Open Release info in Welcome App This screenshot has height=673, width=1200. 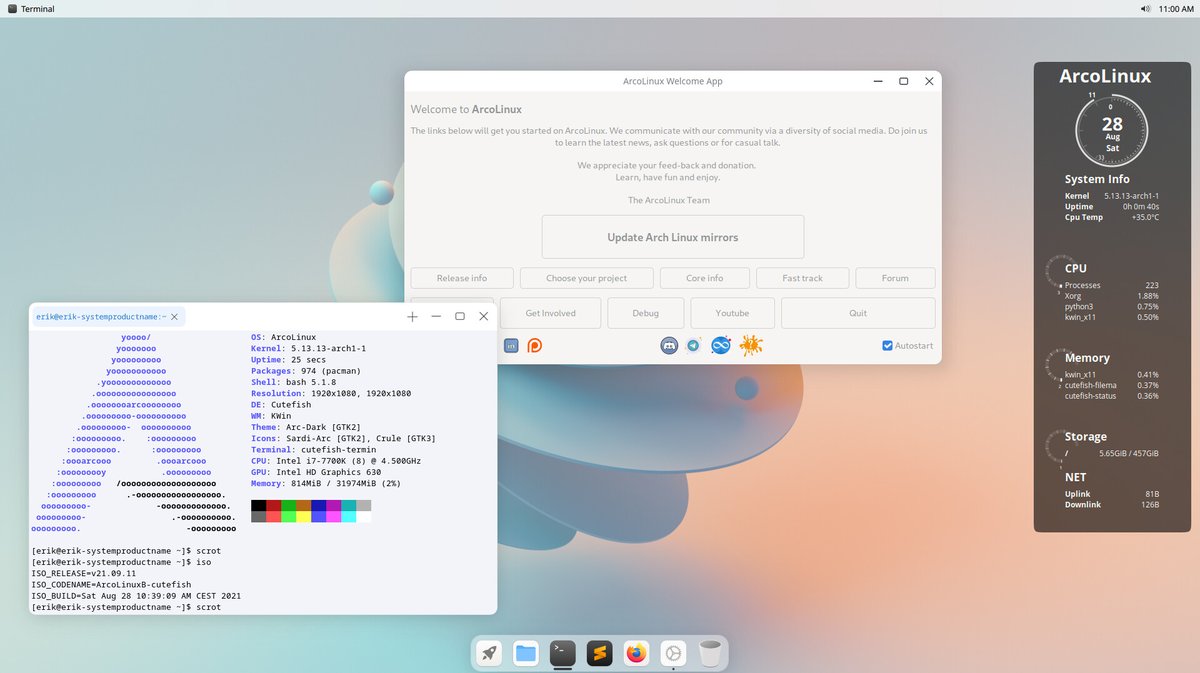click(461, 278)
